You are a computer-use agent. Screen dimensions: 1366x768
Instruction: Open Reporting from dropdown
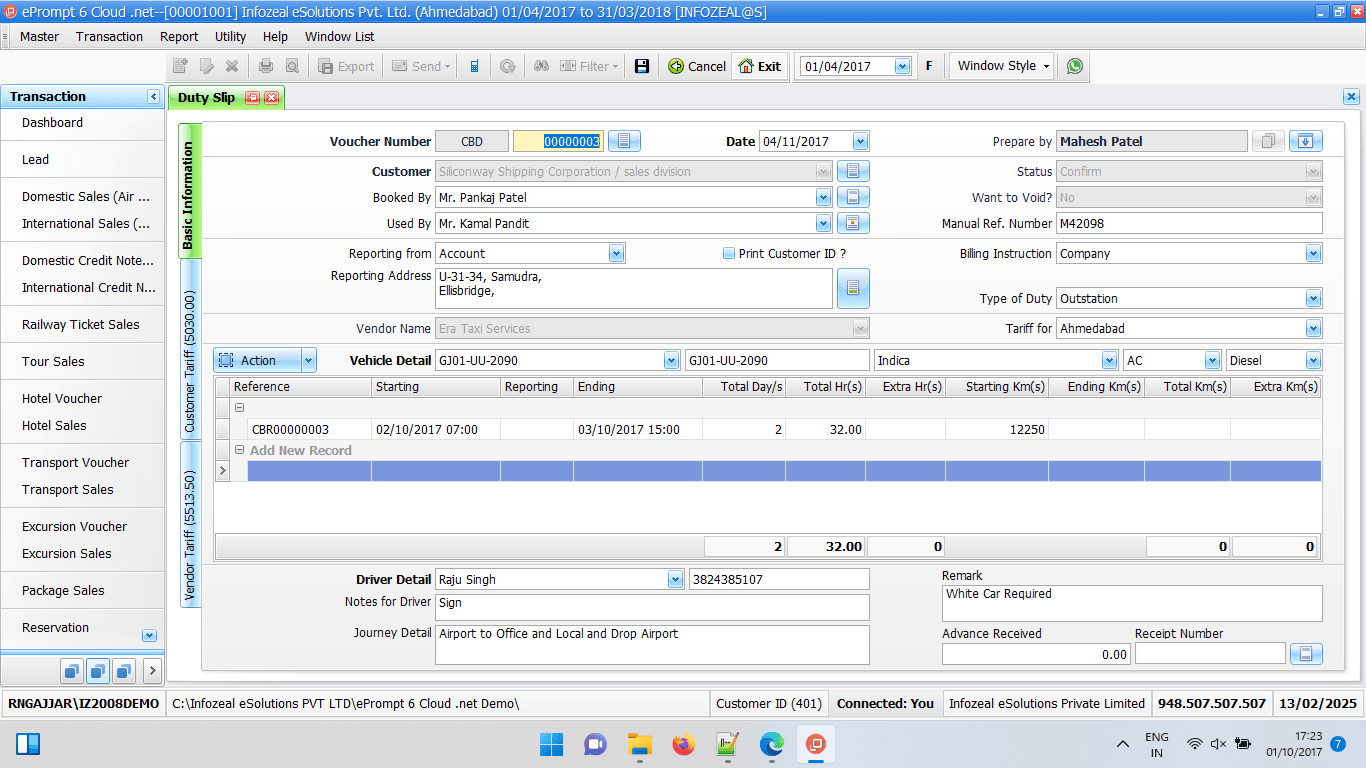tap(616, 253)
